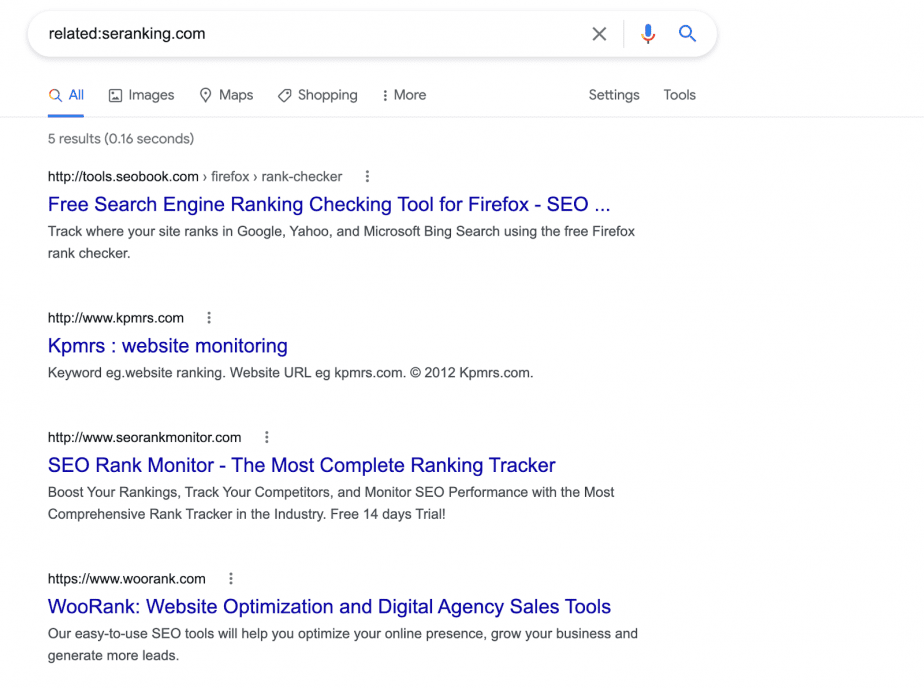924x688 pixels.
Task: Switch to the Images tab
Action: (141, 95)
